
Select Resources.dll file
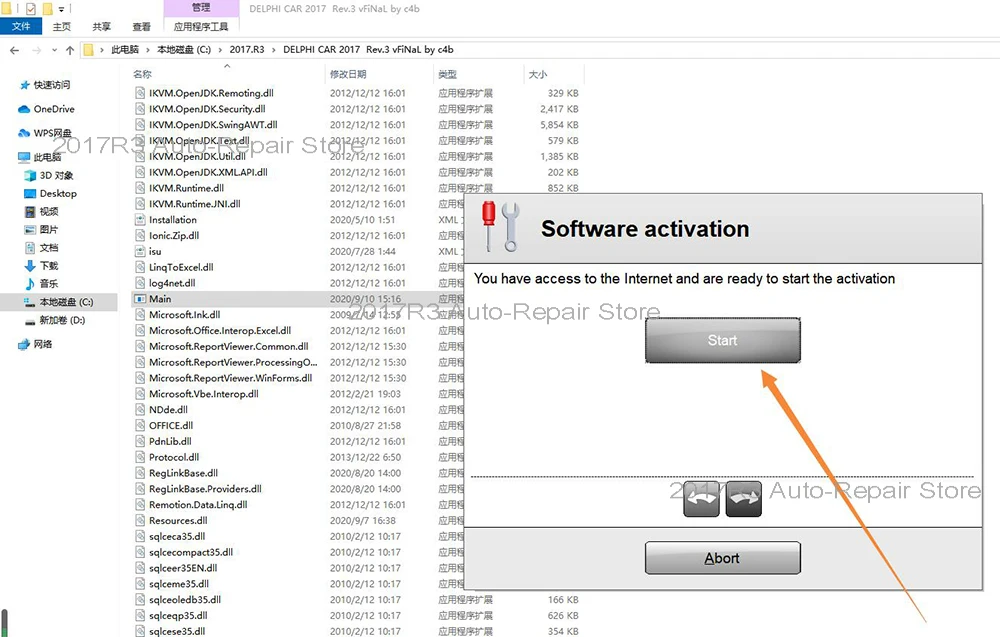tap(178, 520)
